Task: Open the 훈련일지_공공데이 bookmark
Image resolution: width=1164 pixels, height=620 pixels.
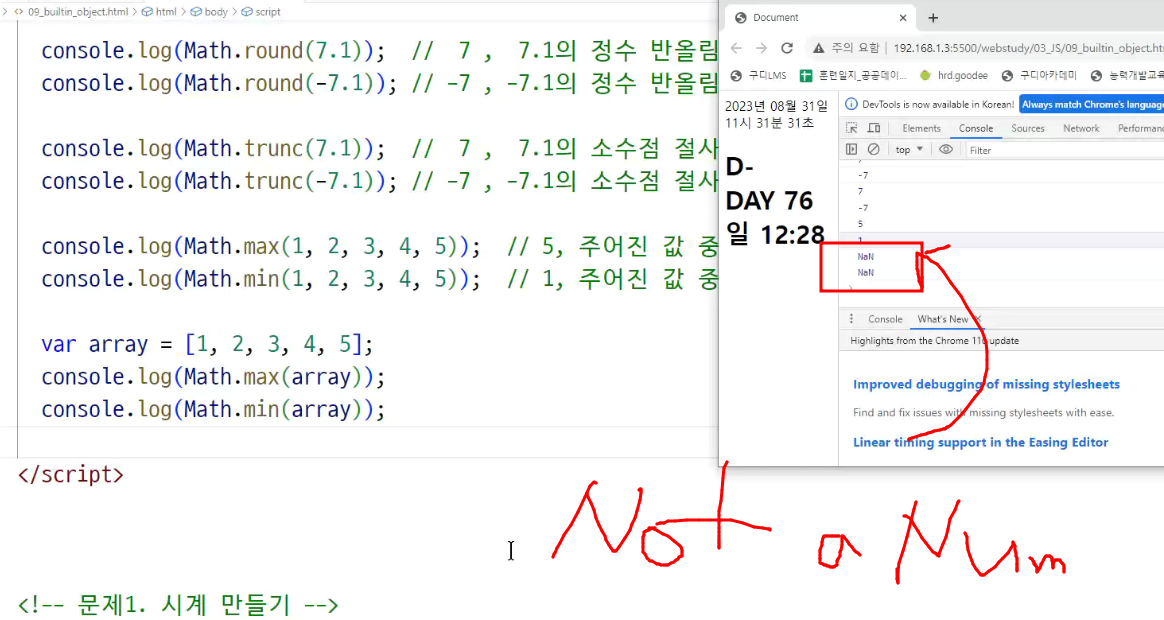Action: tap(854, 75)
